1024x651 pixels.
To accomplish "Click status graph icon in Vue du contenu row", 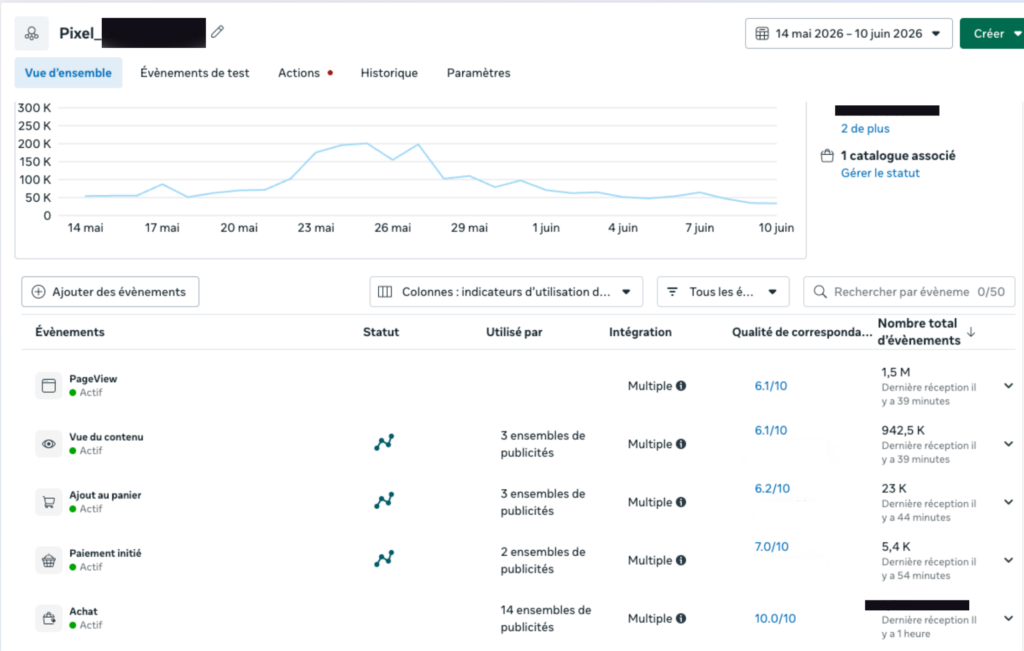I will [x=384, y=442].
